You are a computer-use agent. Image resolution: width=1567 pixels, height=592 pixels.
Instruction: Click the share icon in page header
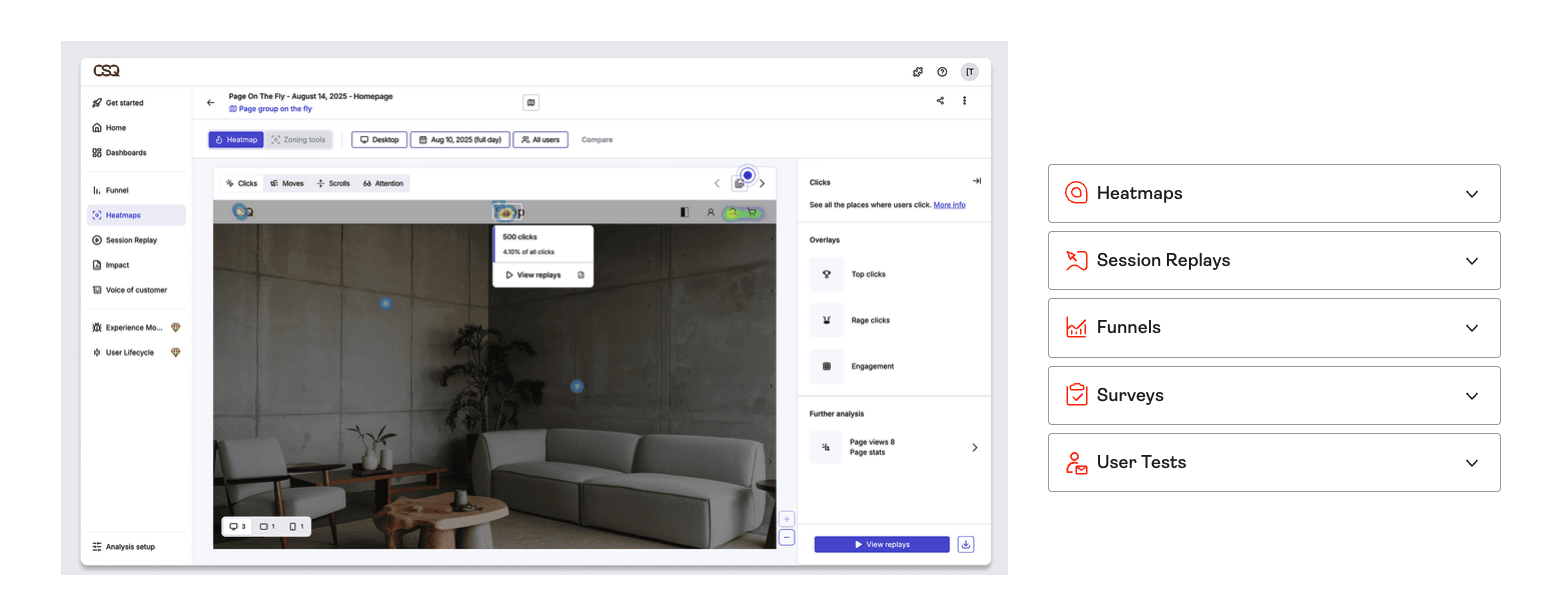point(940,101)
